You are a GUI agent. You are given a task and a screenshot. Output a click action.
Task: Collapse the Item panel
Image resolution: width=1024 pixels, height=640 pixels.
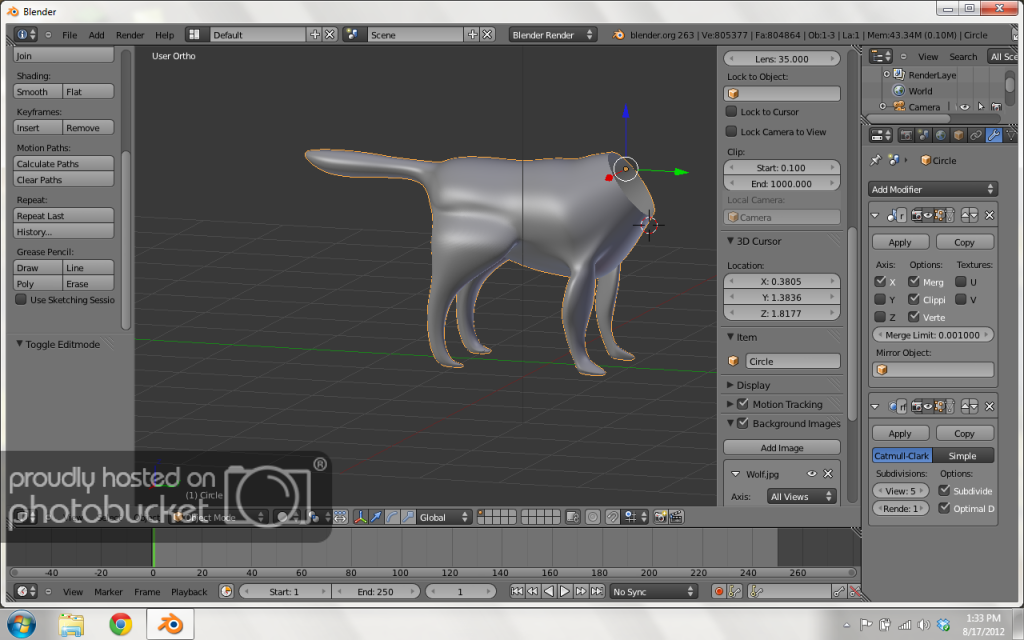click(x=731, y=337)
